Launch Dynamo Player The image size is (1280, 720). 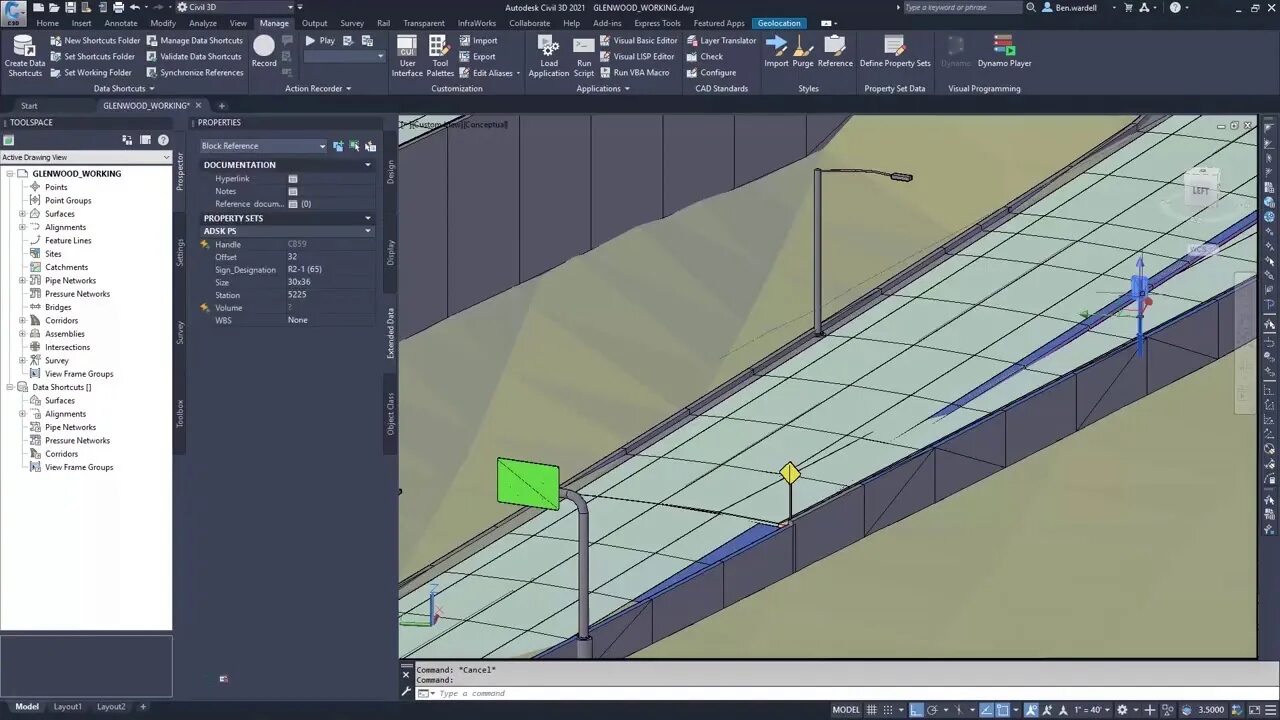coord(1004,51)
